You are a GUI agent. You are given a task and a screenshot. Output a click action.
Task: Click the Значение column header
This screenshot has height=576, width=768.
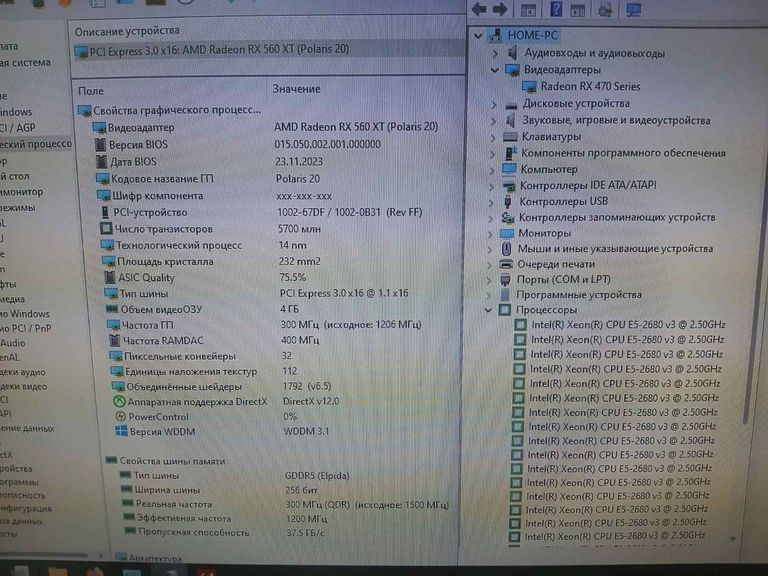(296, 89)
